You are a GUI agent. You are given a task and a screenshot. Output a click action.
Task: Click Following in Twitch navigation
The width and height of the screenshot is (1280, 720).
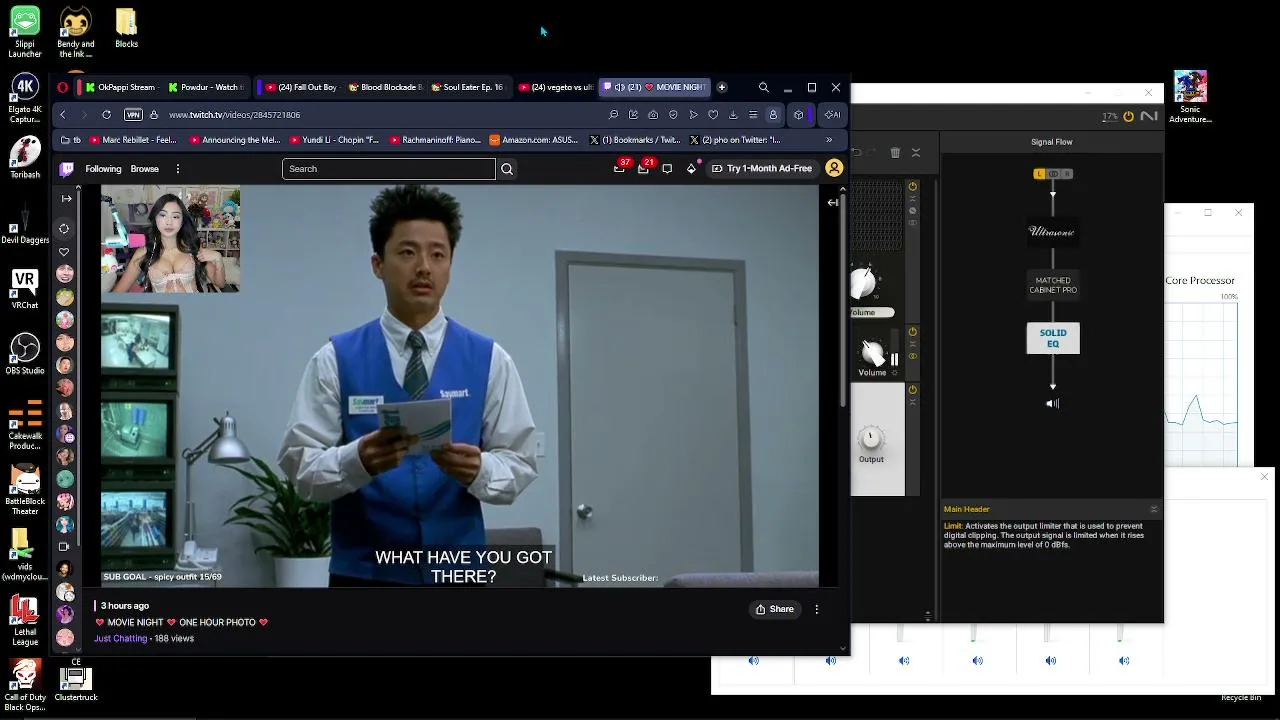pyautogui.click(x=103, y=169)
